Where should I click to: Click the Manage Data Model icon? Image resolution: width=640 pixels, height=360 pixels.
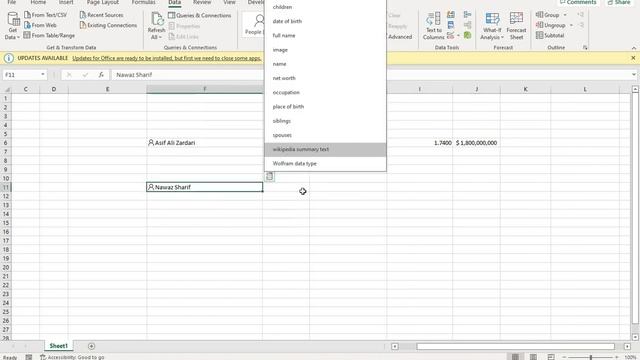click(x=467, y=36)
